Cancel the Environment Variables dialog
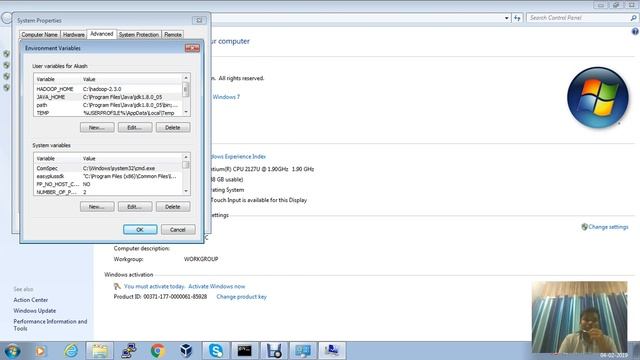Screen dimensions: 640x360 pyautogui.click(x=178, y=229)
